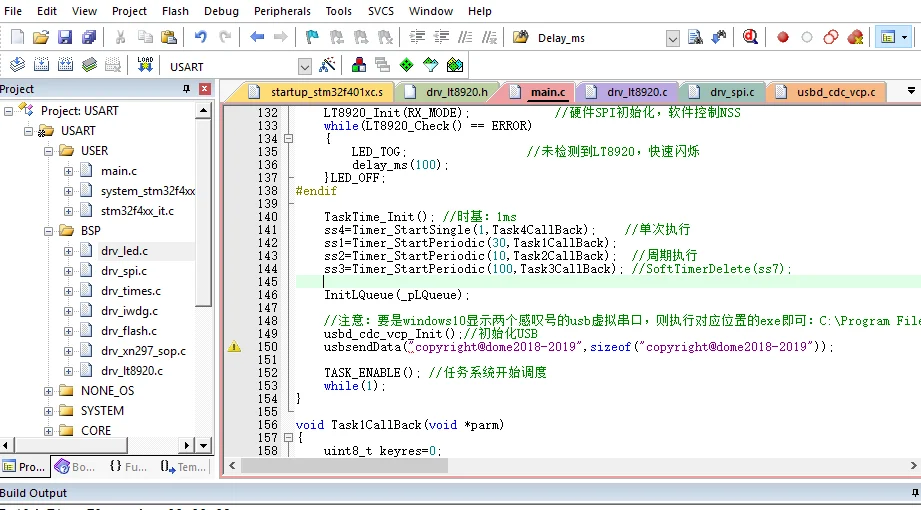Screen dimensions: 921x510
Task: Click the green Manage Run-Time Environment diamond icon
Action: point(406,65)
